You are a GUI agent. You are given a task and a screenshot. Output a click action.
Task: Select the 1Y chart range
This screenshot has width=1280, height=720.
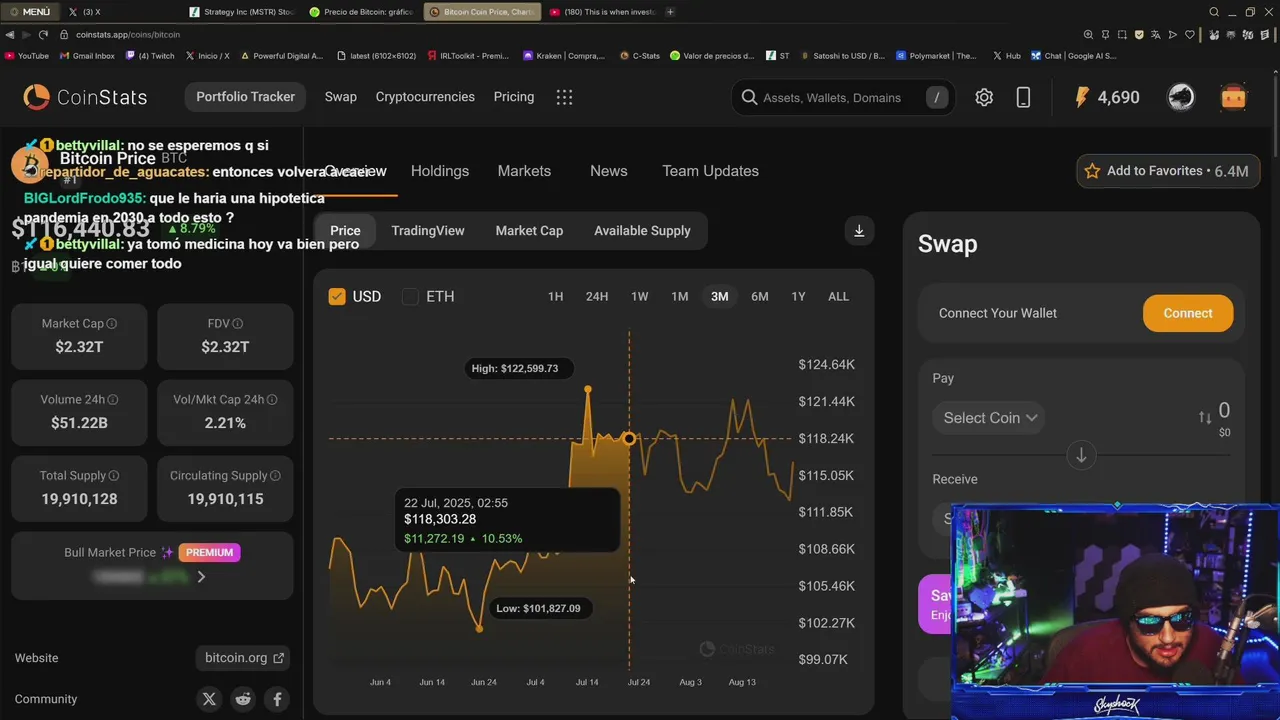[798, 296]
